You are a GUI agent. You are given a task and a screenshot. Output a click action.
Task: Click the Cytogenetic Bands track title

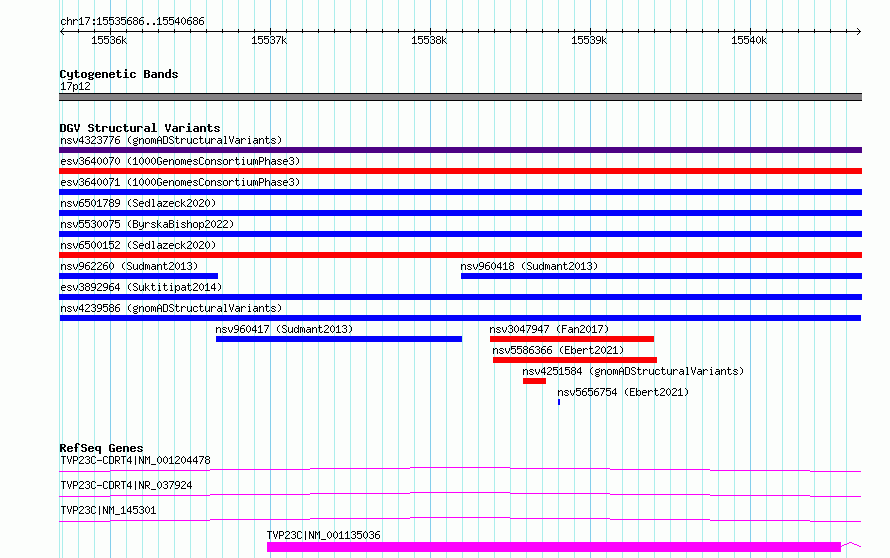[x=119, y=74]
